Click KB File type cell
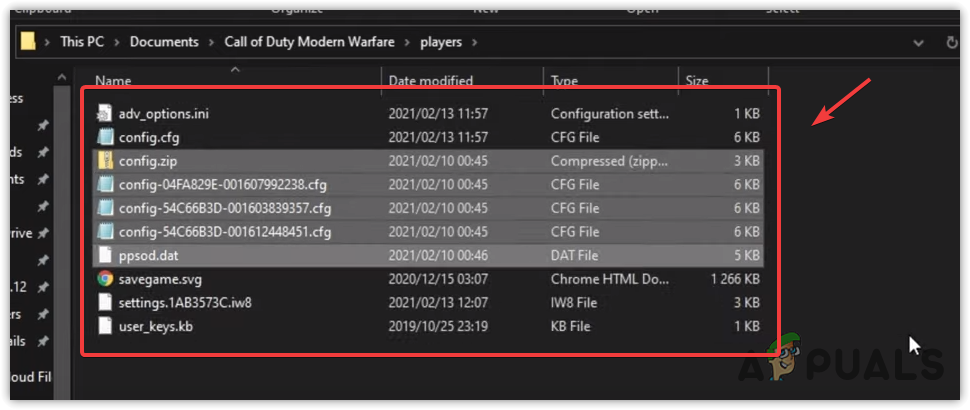 pyautogui.click(x=572, y=326)
